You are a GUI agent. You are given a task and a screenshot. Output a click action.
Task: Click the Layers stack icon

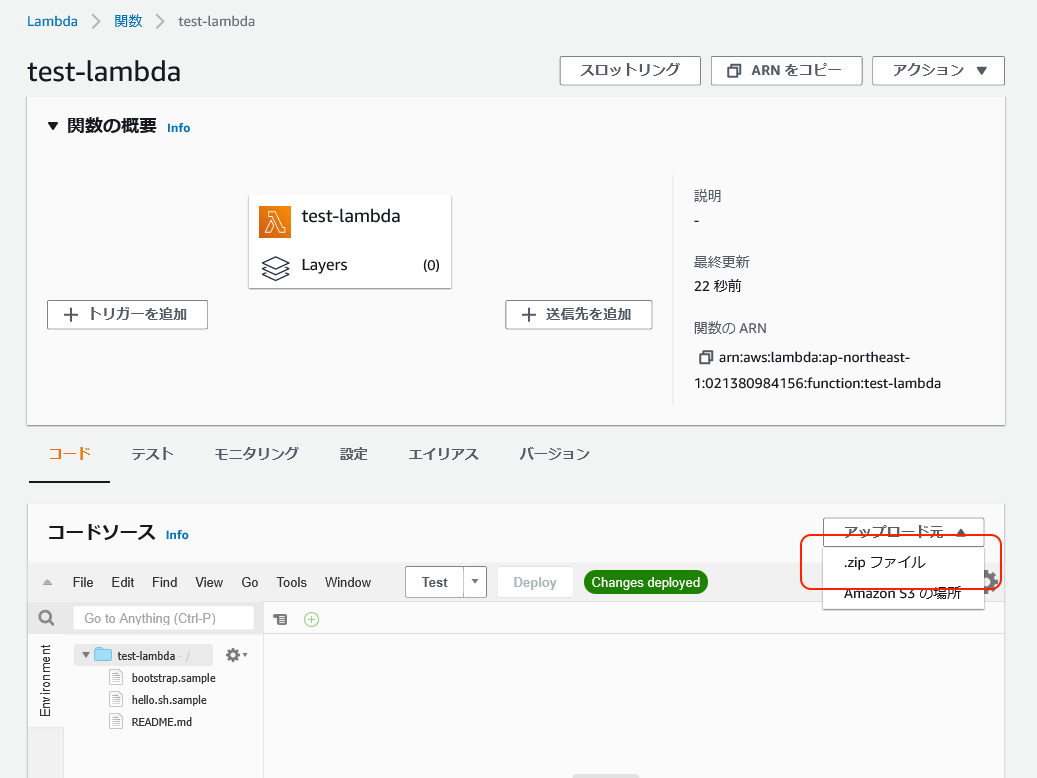pos(275,268)
